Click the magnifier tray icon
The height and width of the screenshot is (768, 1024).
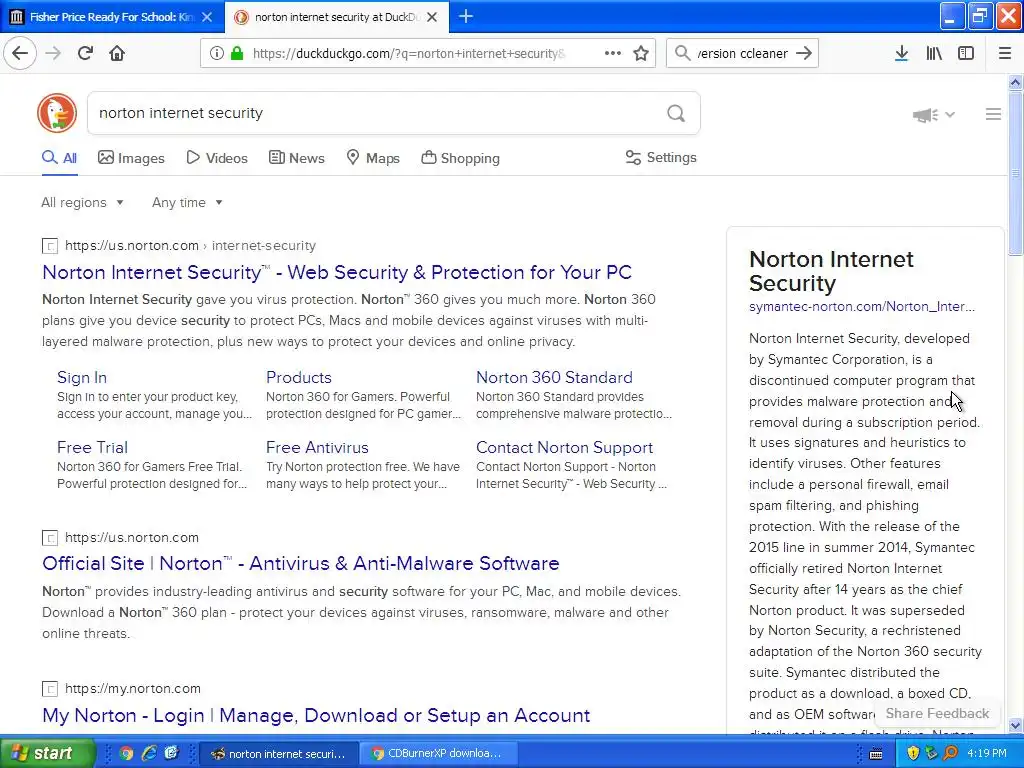950,753
